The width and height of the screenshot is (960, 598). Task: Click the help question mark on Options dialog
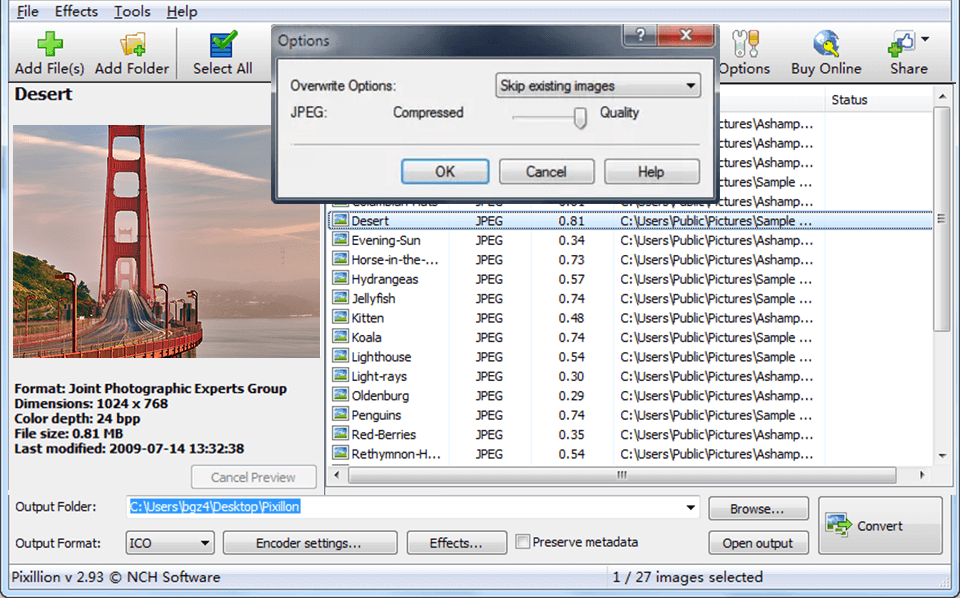[x=639, y=33]
